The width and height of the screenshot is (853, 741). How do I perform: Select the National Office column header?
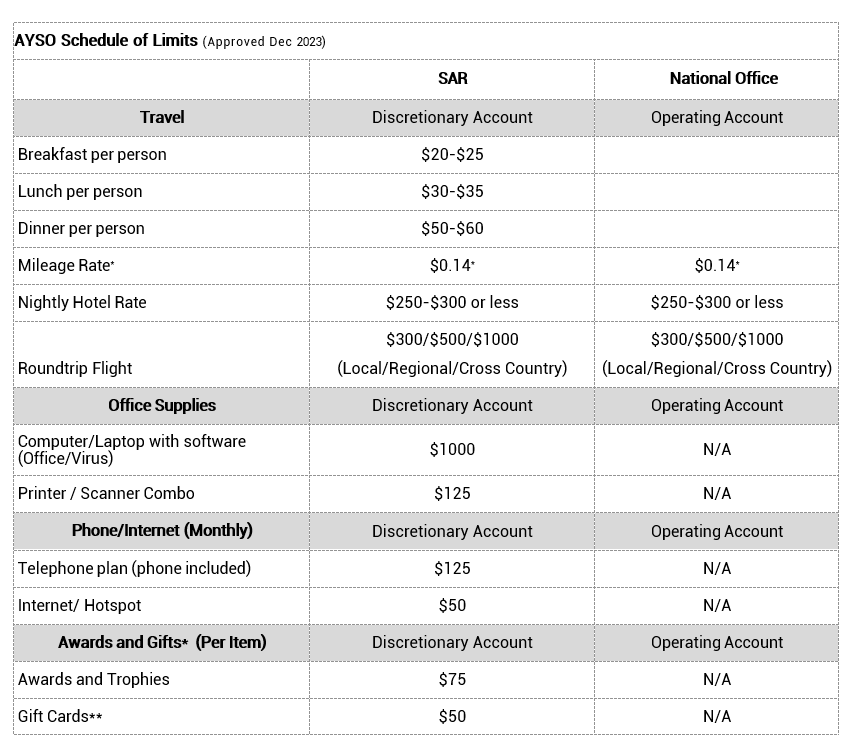(716, 78)
